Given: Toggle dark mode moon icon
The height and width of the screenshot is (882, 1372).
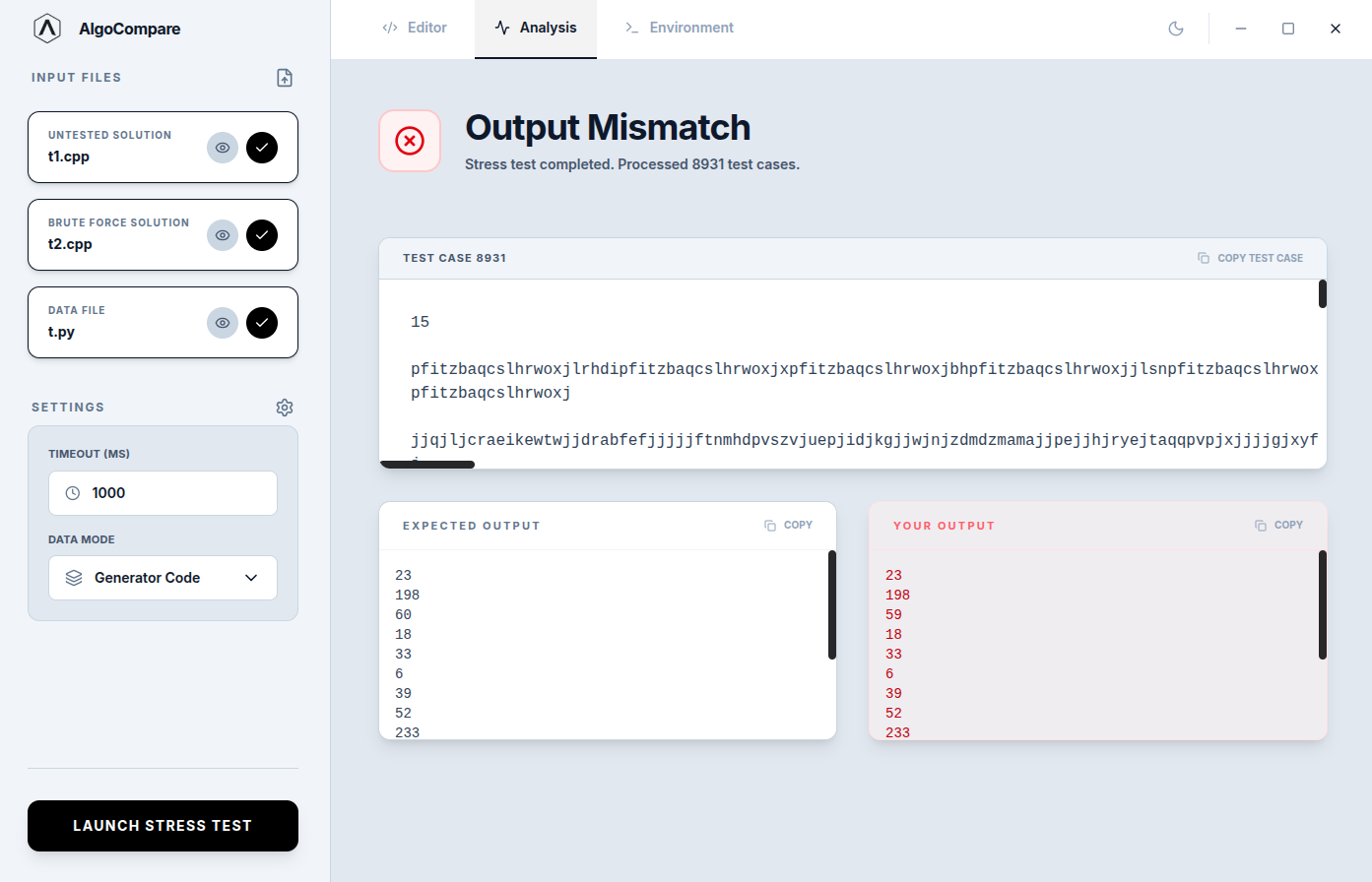Looking at the screenshot, I should click(x=1175, y=29).
